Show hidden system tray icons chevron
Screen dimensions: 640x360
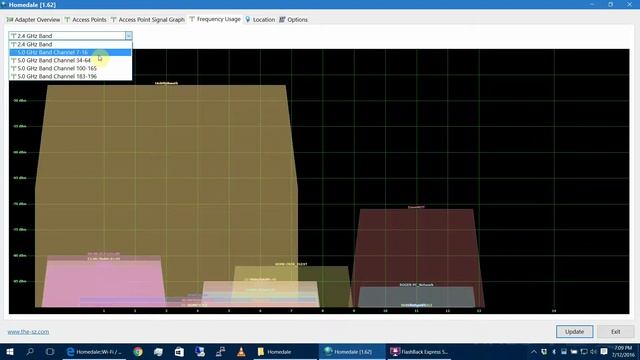(x=533, y=351)
